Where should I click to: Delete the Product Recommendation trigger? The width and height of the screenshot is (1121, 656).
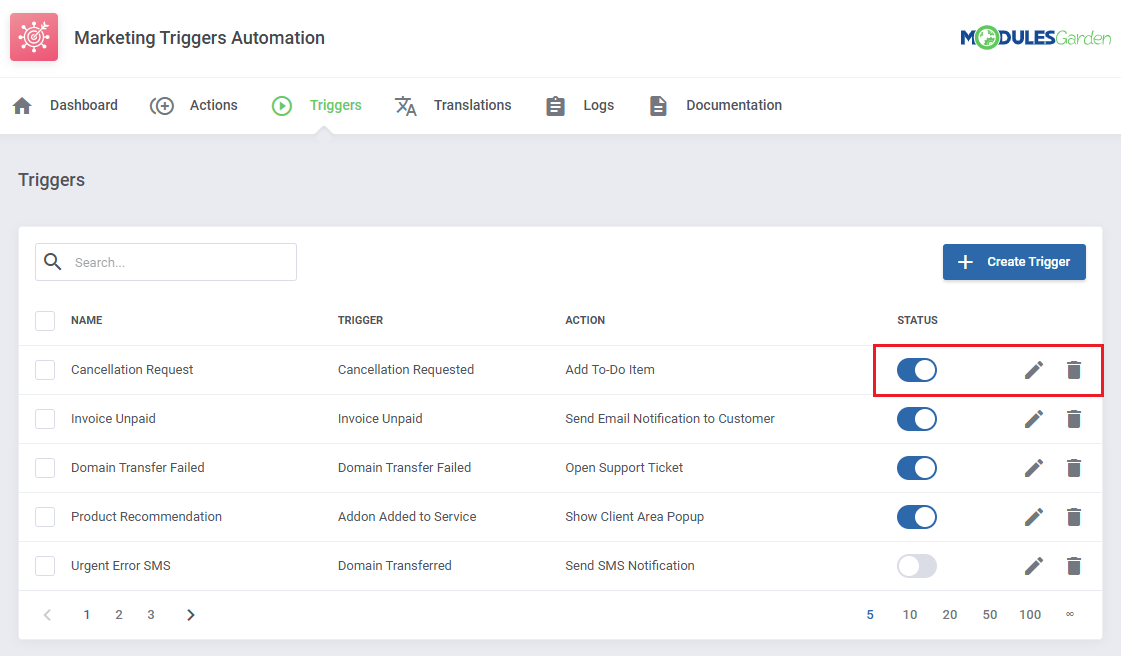point(1074,517)
